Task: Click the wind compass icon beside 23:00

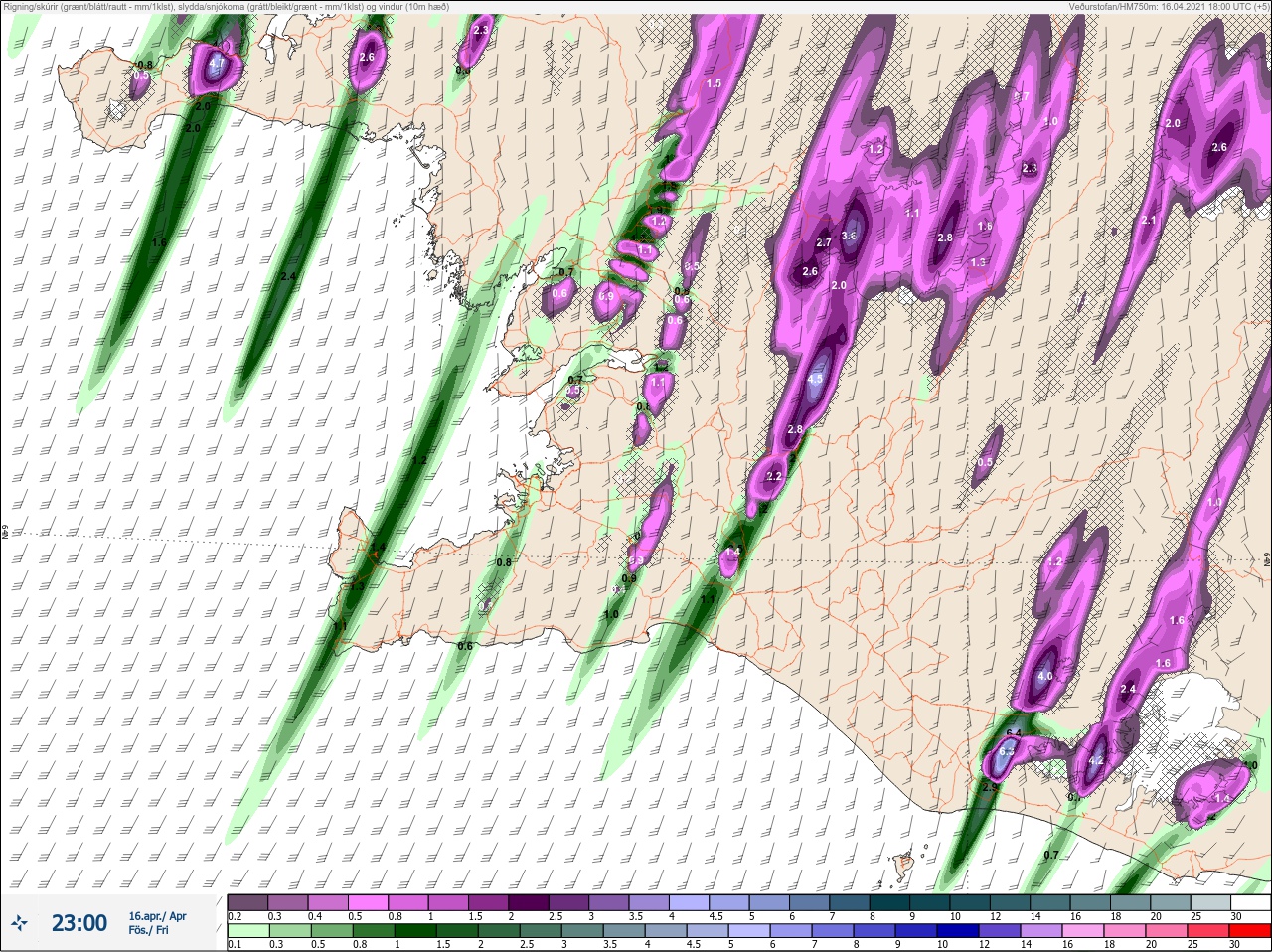Action: click(18, 923)
